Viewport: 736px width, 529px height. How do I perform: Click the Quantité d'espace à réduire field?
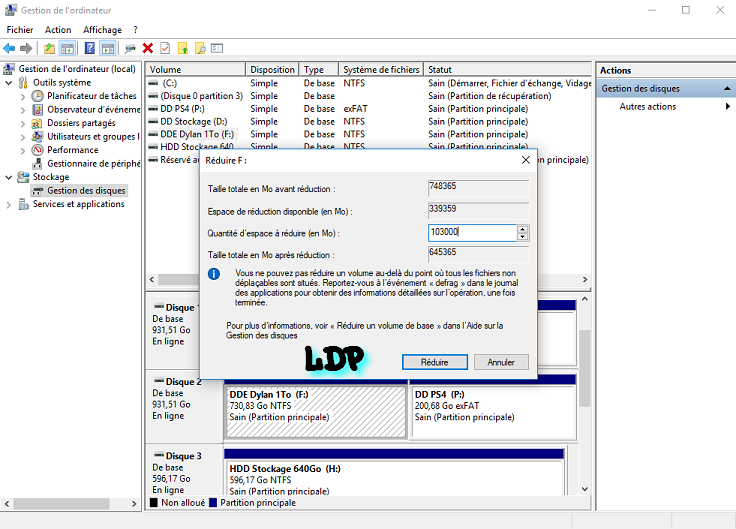click(x=472, y=232)
